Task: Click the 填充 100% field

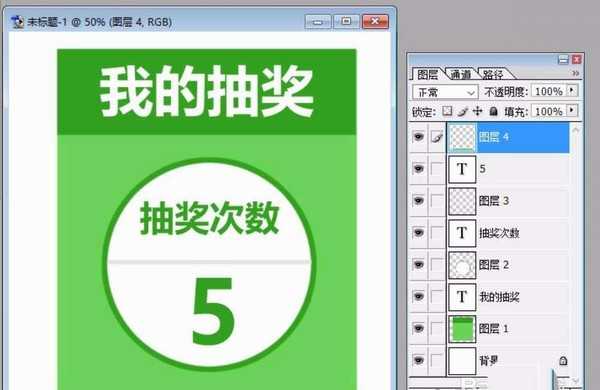Action: (549, 111)
